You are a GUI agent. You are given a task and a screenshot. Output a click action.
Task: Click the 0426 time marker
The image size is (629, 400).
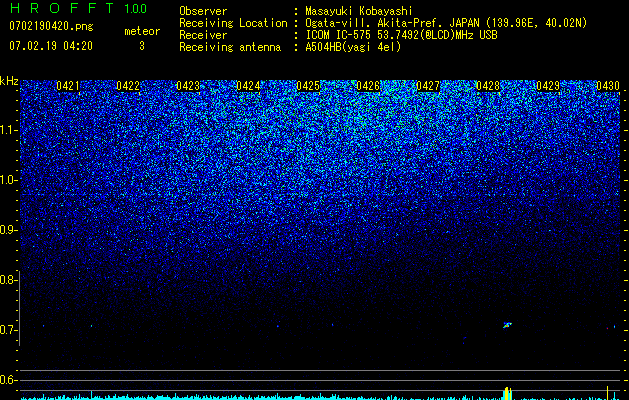pyautogui.click(x=368, y=86)
